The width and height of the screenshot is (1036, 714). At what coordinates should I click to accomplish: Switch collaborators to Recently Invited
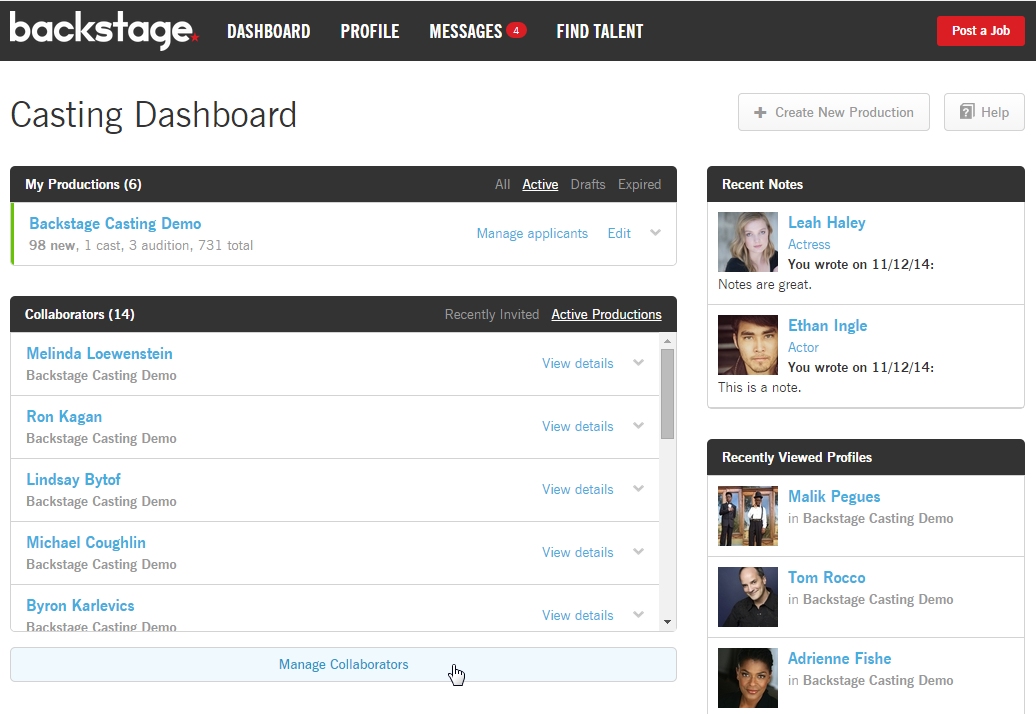point(492,314)
